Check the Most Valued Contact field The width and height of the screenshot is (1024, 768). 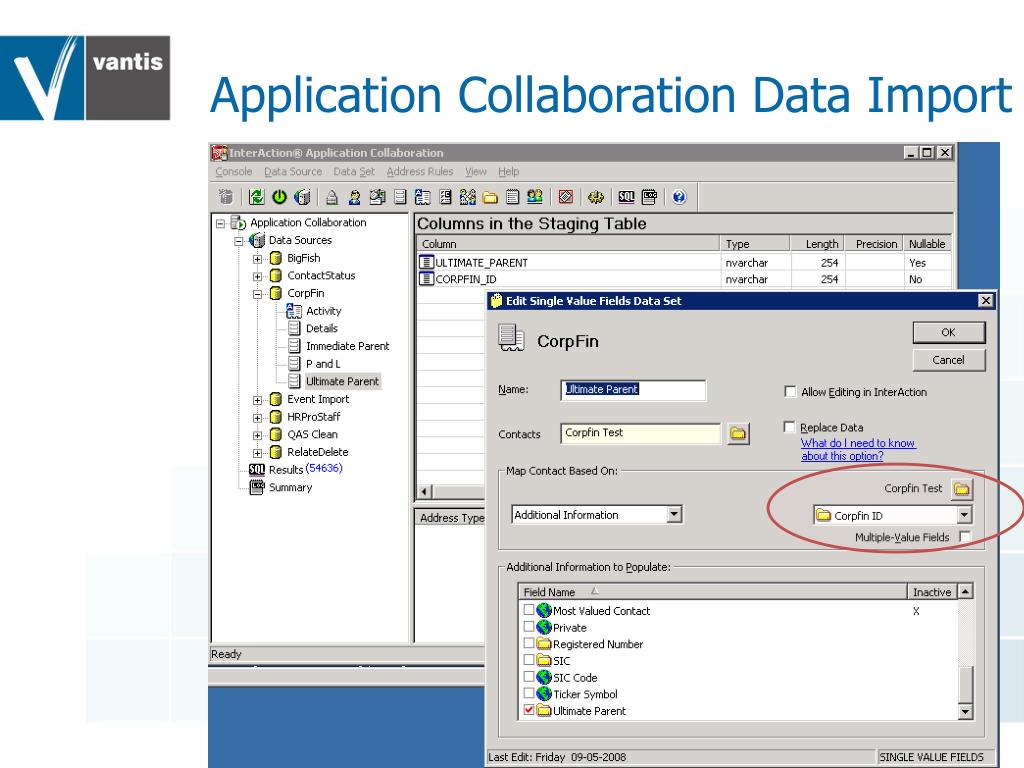click(529, 610)
